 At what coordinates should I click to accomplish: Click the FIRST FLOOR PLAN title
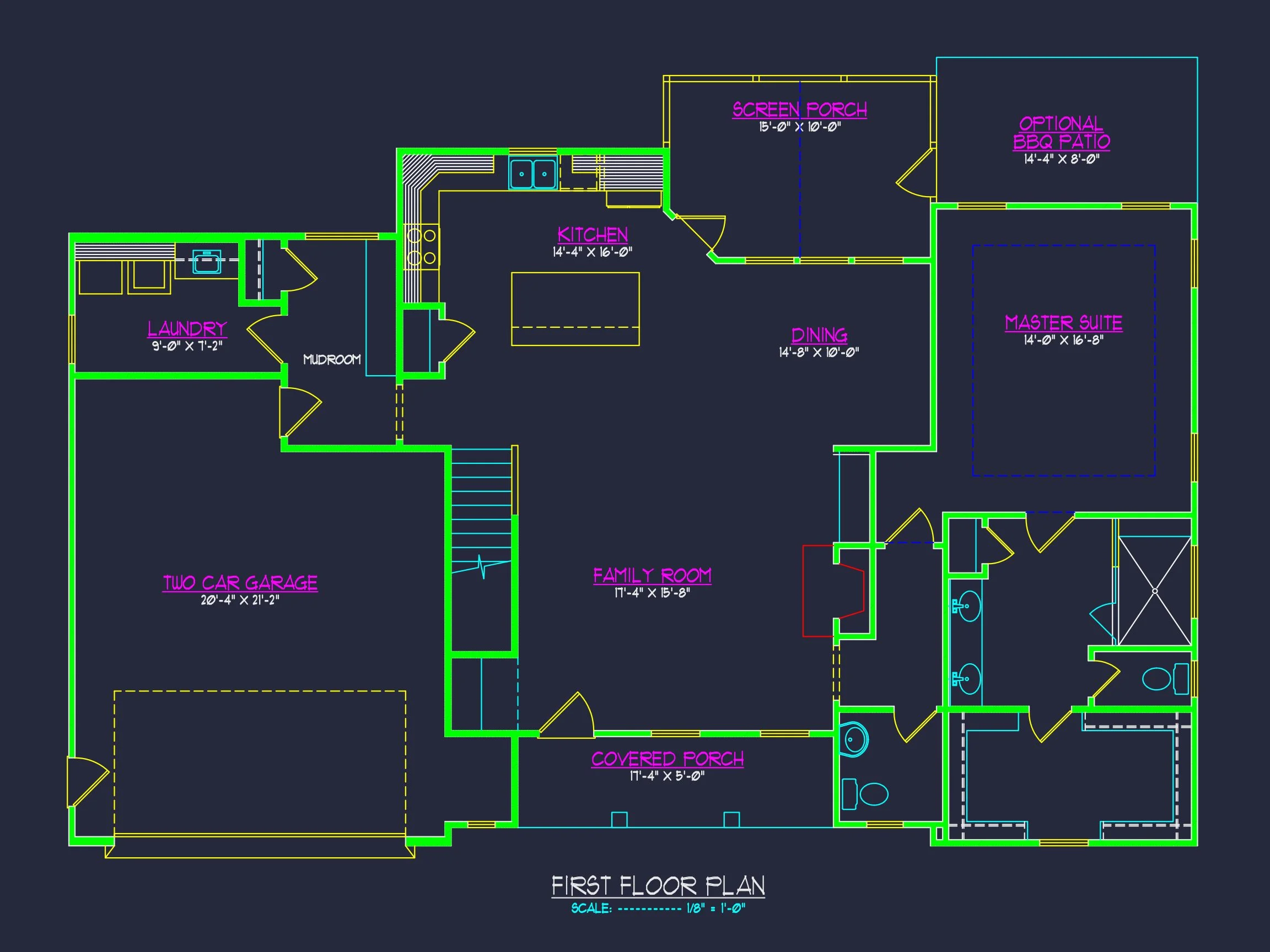pos(658,886)
